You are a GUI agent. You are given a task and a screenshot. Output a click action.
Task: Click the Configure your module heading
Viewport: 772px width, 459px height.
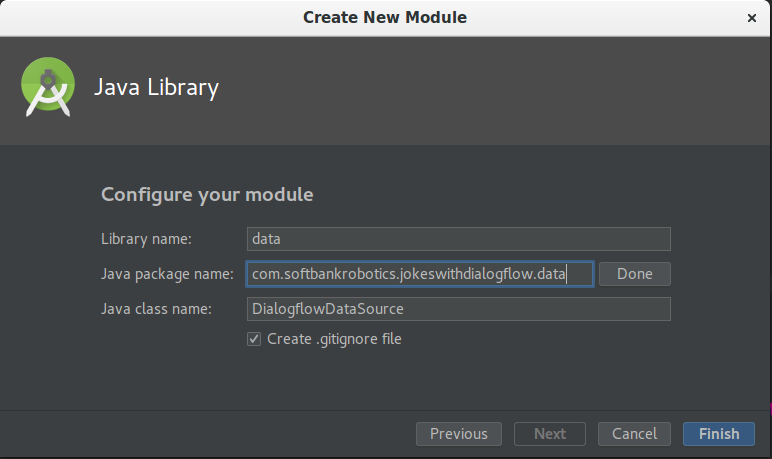point(207,195)
